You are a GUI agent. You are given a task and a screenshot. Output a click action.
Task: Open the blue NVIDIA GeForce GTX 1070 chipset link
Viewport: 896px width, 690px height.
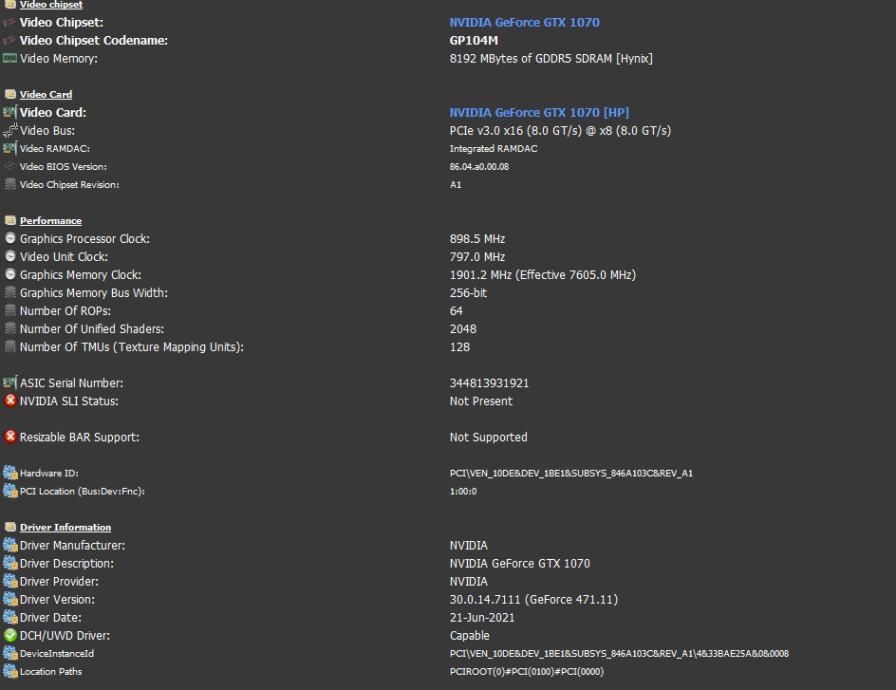524,22
